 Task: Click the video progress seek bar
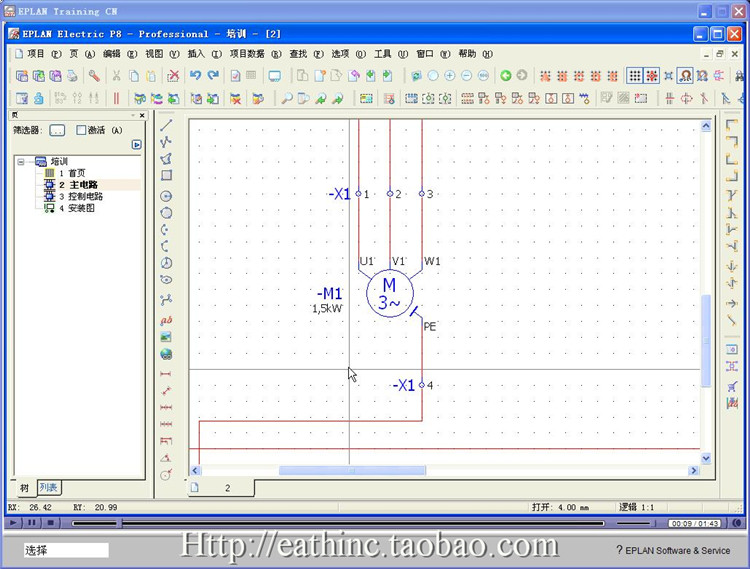pos(338,524)
